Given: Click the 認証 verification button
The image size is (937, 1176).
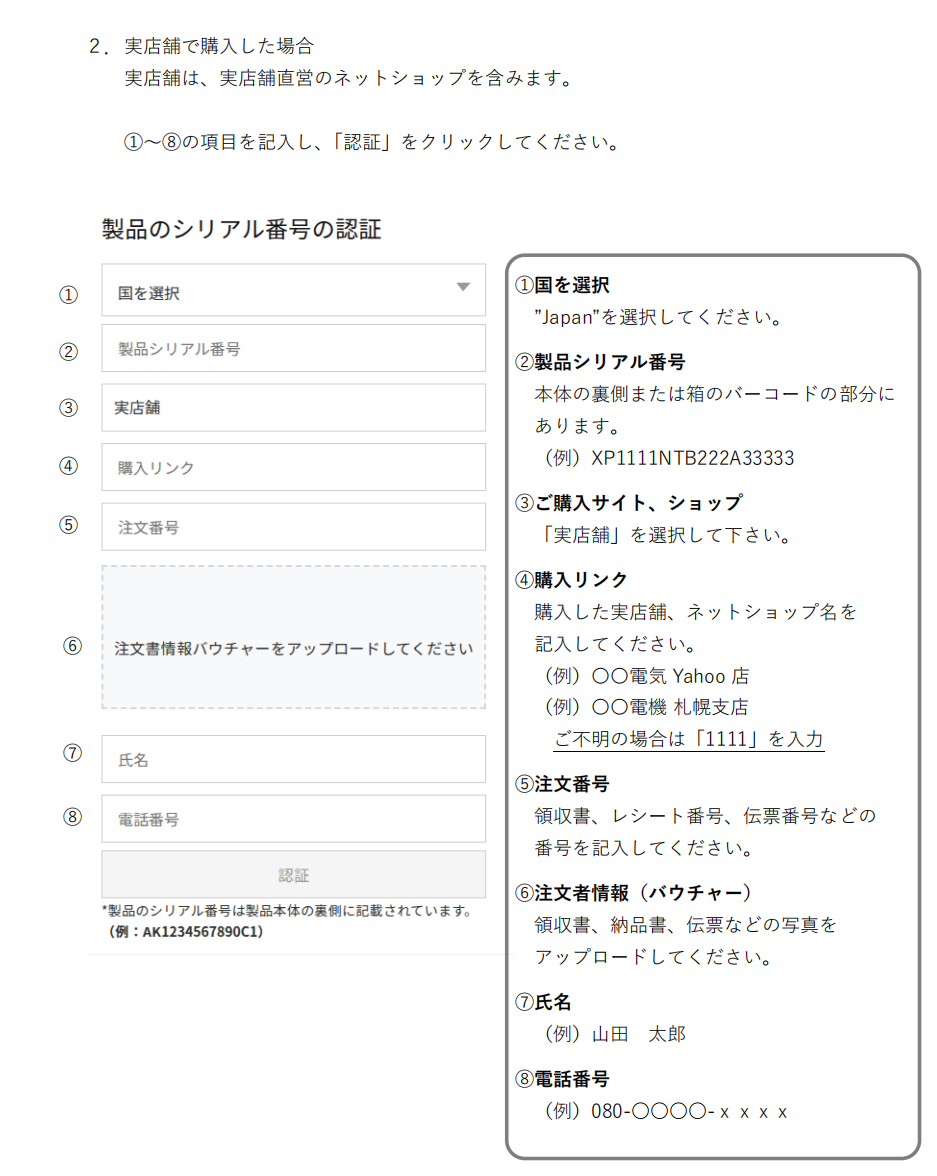Looking at the screenshot, I should pos(292,873).
